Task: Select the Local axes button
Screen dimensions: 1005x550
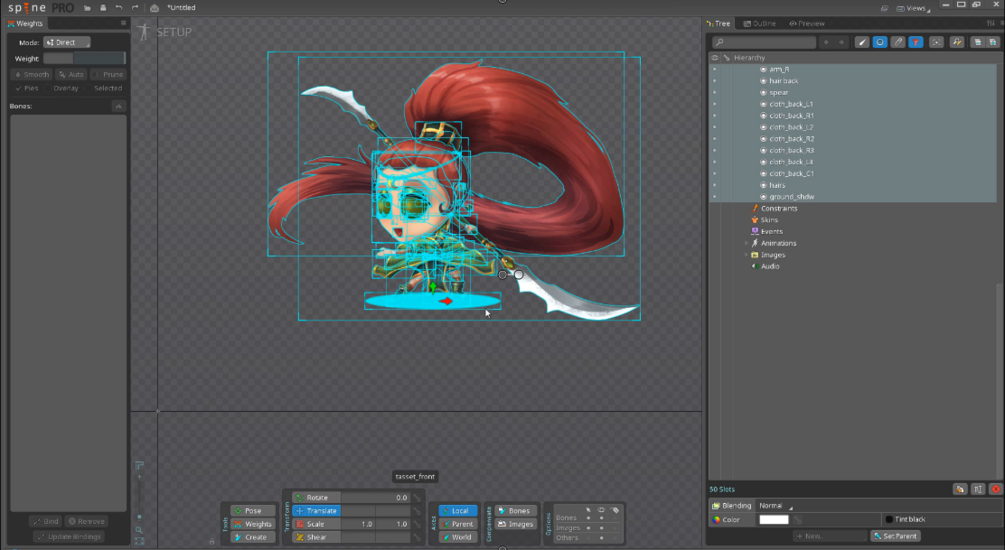Action: (x=458, y=511)
